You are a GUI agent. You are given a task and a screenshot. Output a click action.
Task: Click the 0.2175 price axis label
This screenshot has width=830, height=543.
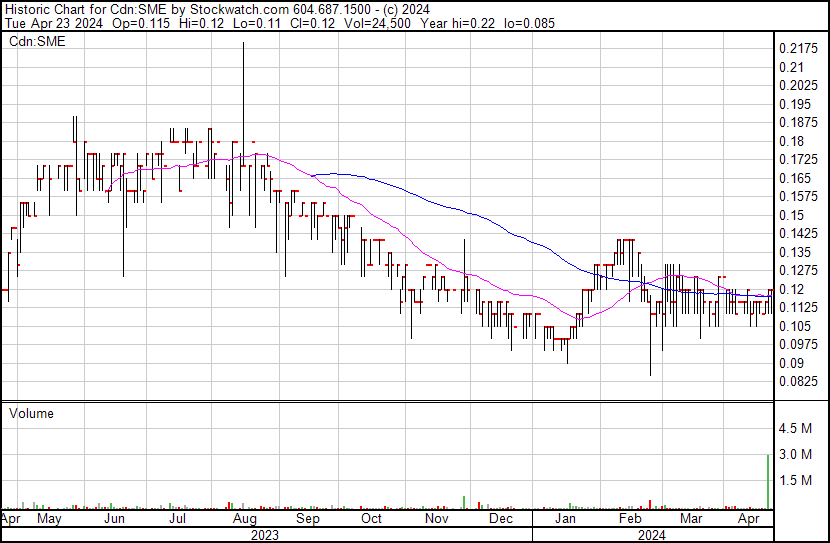pos(799,49)
